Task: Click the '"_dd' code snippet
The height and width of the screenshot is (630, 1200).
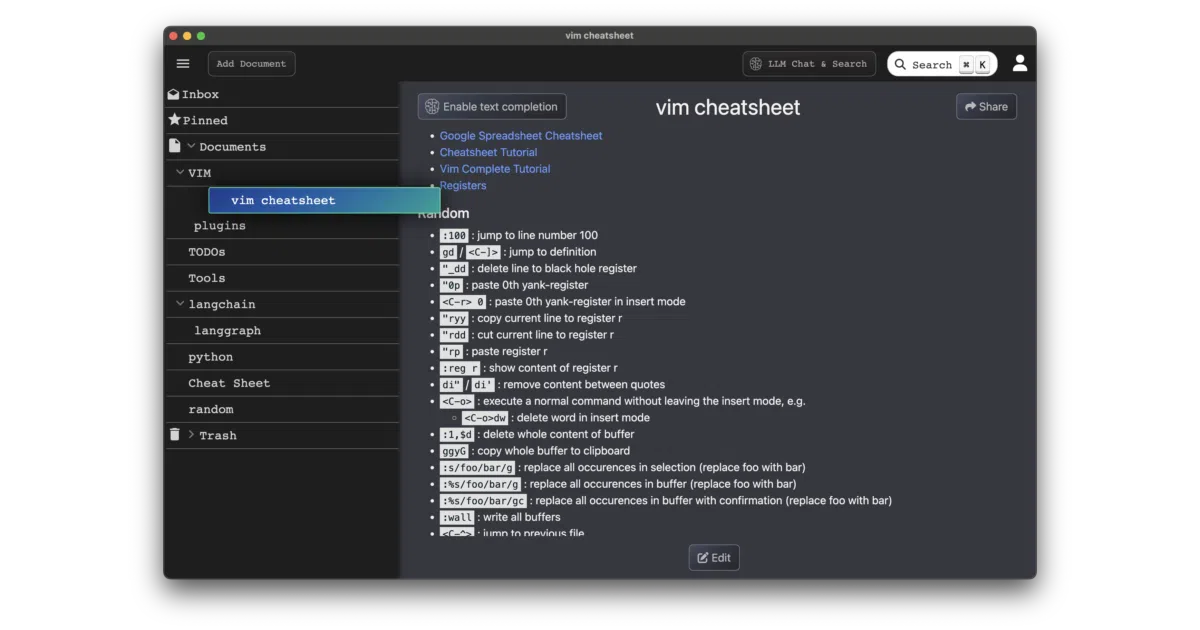Action: (x=454, y=268)
